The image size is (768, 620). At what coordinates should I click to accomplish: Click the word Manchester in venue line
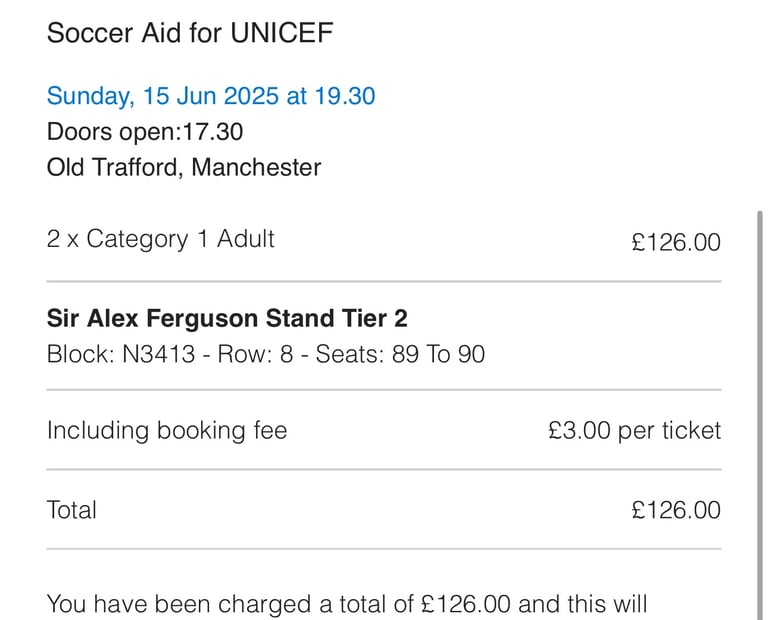[256, 167]
